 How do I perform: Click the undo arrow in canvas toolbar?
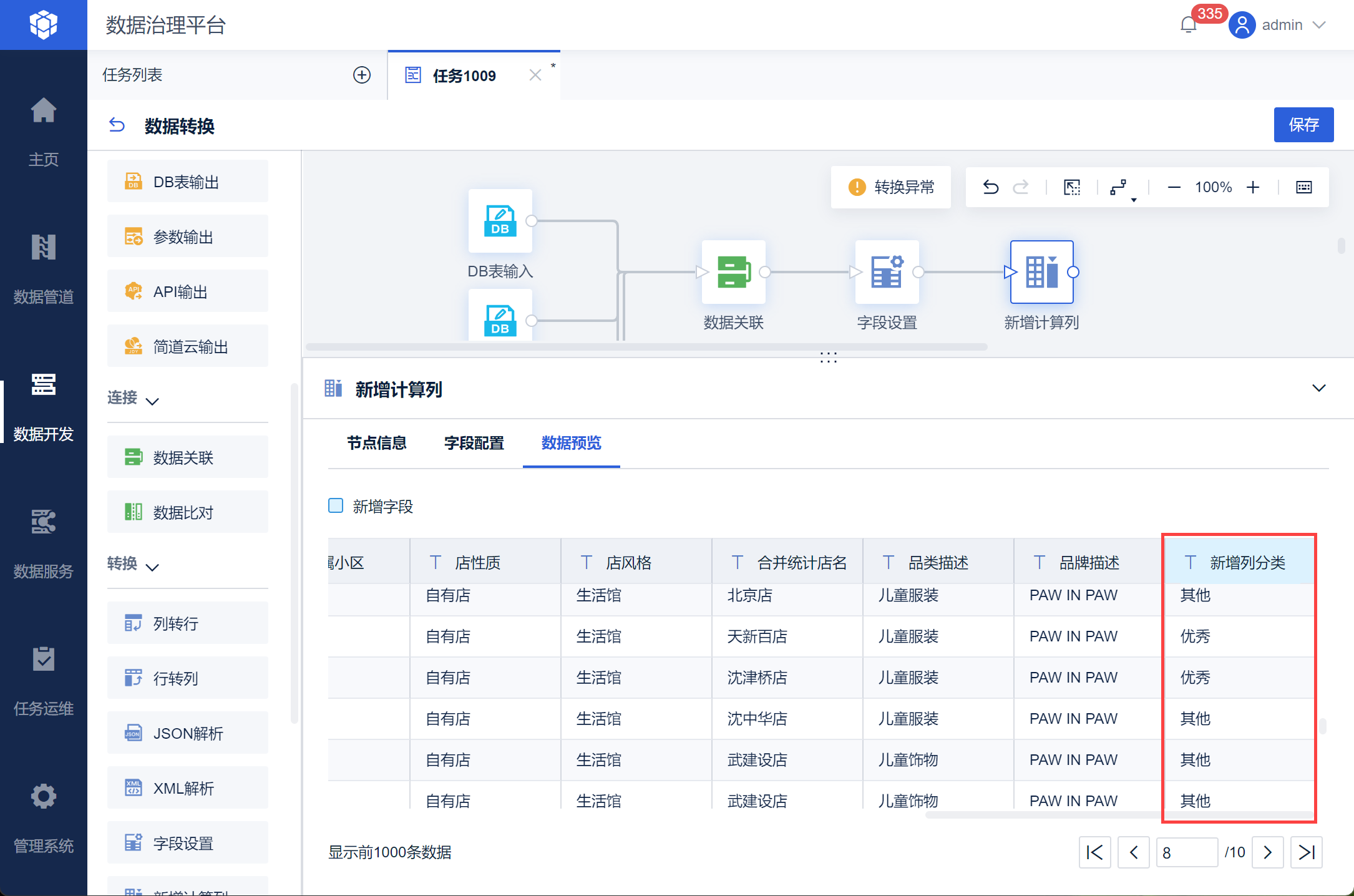tap(990, 187)
